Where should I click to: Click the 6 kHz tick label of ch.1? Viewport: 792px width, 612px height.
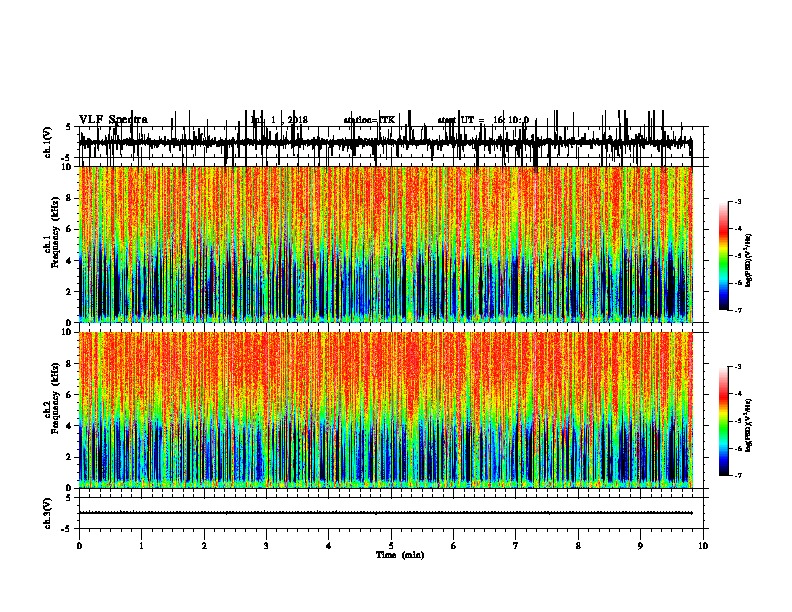click(x=70, y=229)
